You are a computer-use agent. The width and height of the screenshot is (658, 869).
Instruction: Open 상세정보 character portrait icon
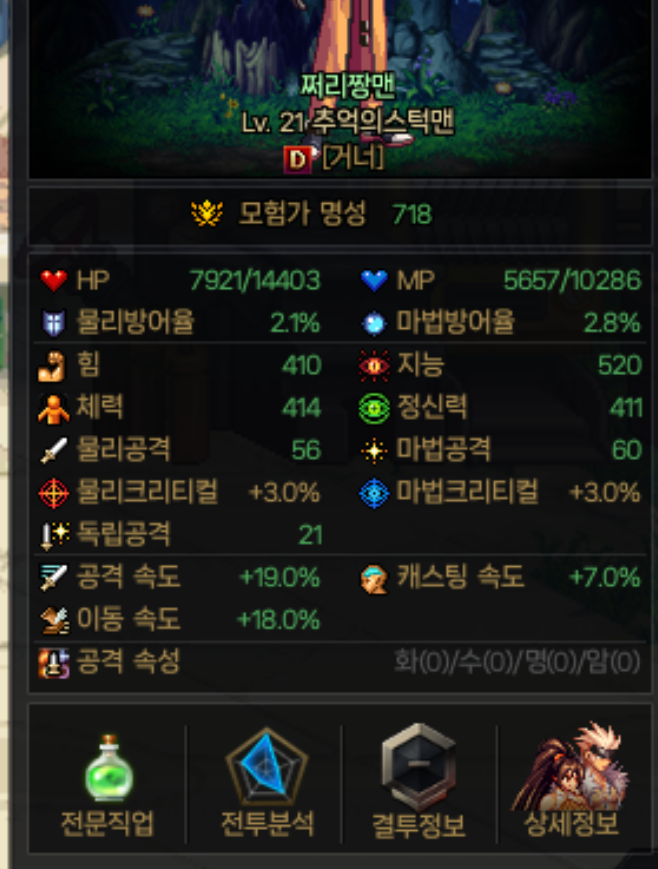click(571, 766)
